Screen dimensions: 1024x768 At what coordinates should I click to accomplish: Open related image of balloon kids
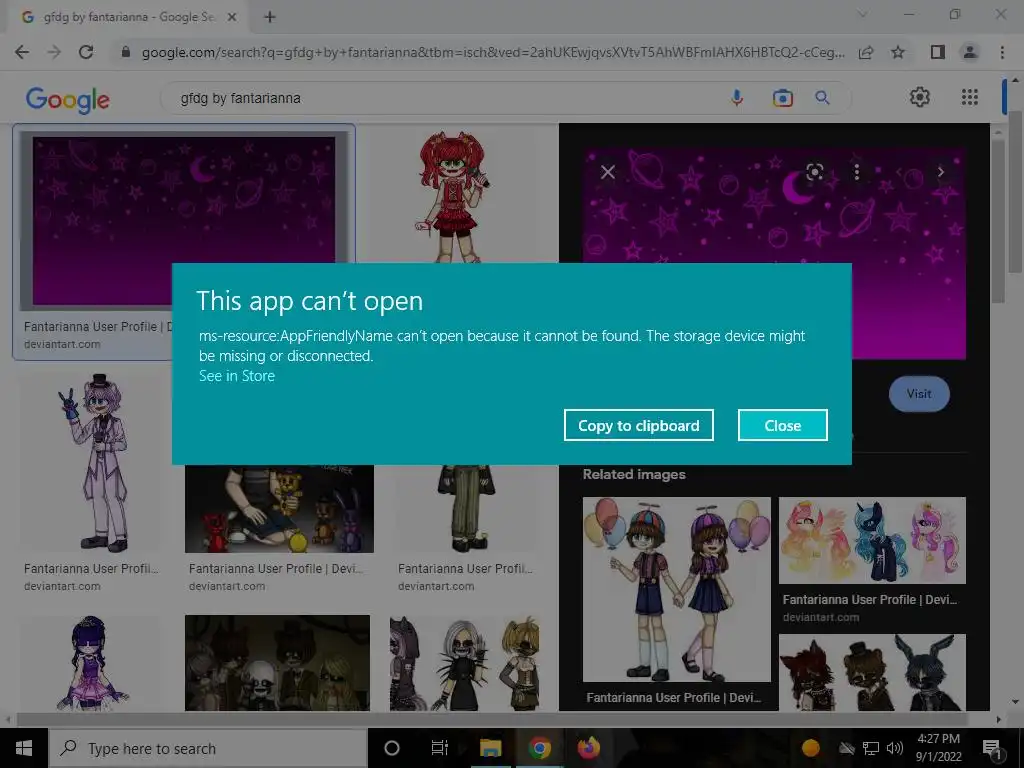(677, 589)
